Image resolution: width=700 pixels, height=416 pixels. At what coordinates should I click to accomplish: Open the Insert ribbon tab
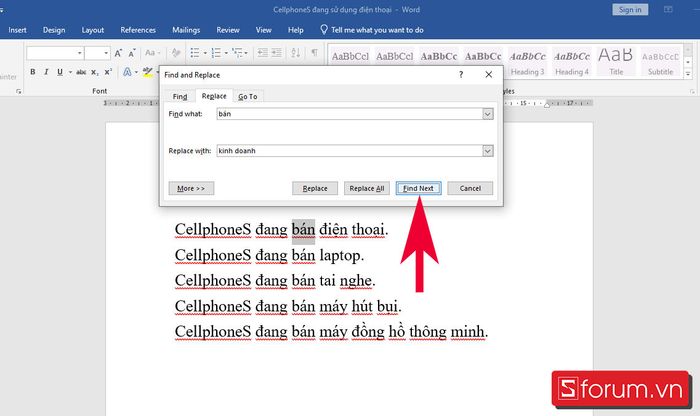[x=17, y=30]
